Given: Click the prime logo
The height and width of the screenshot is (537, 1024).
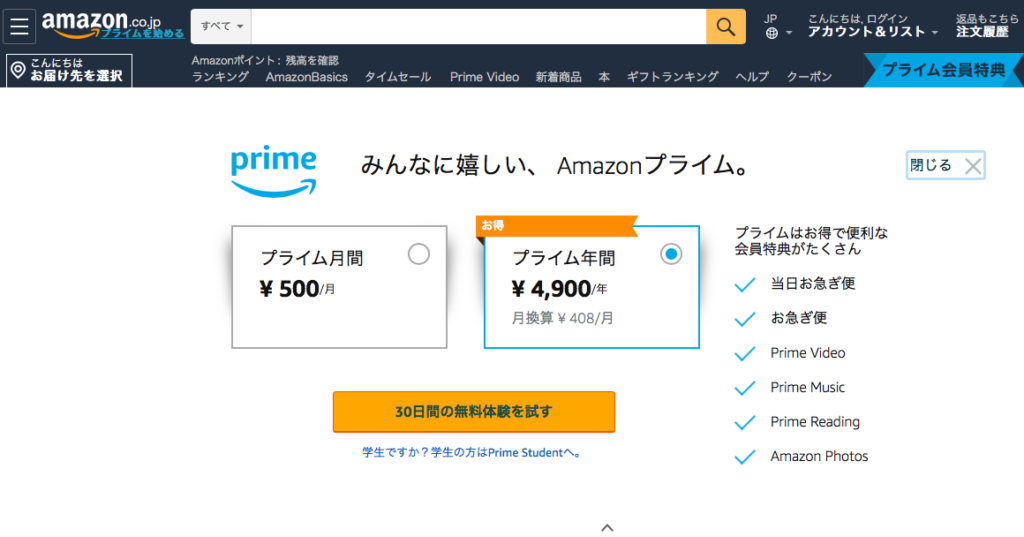Looking at the screenshot, I should pos(274,171).
